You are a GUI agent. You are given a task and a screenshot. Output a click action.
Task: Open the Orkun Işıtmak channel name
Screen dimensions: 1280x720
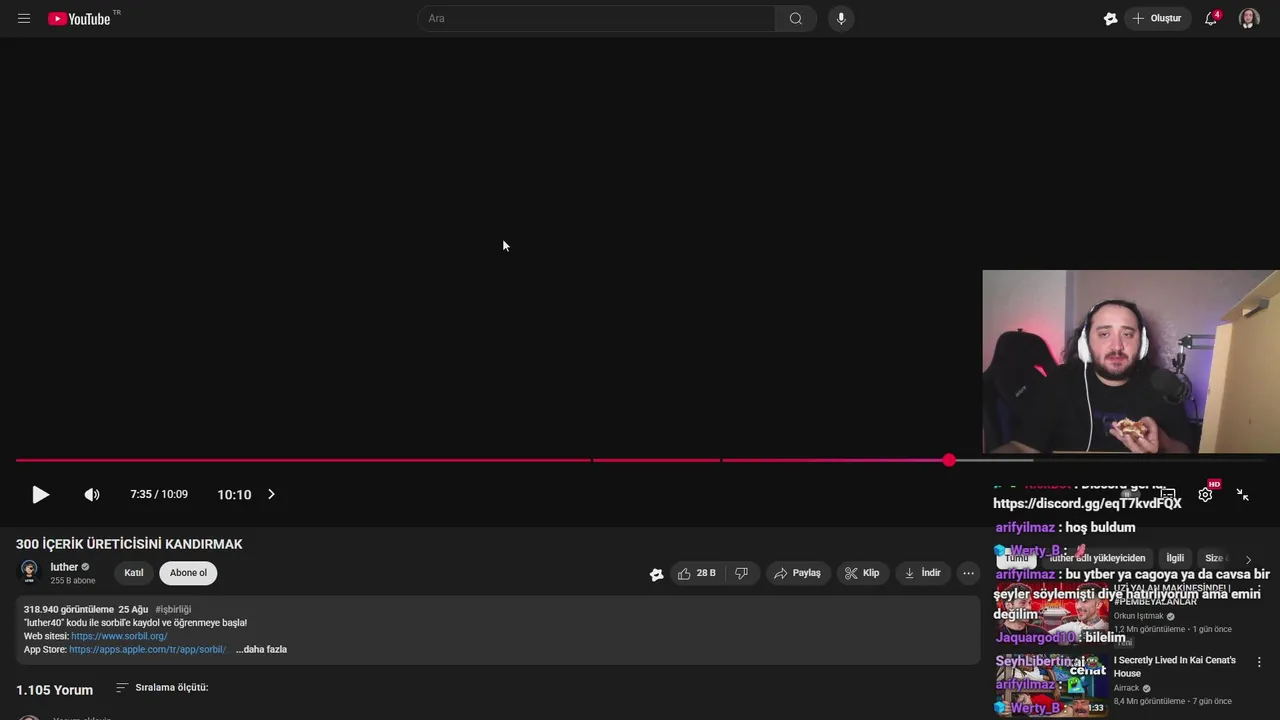click(1139, 616)
